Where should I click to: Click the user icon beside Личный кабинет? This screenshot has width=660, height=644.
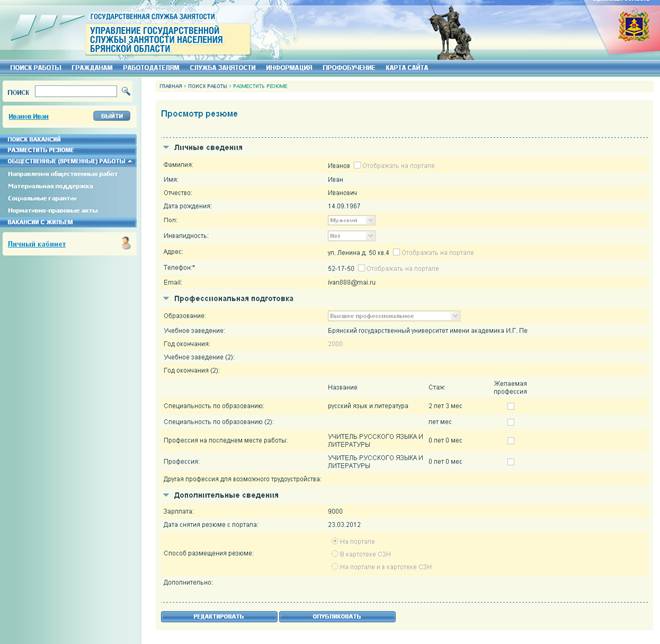pos(126,243)
